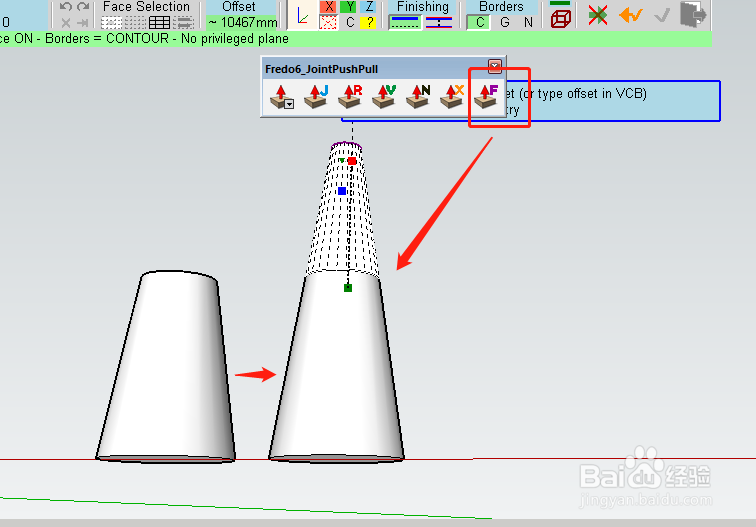Image resolution: width=756 pixels, height=527 pixels.
Task: Click the redo arrow in the top toolbar
Action: (83, 7)
